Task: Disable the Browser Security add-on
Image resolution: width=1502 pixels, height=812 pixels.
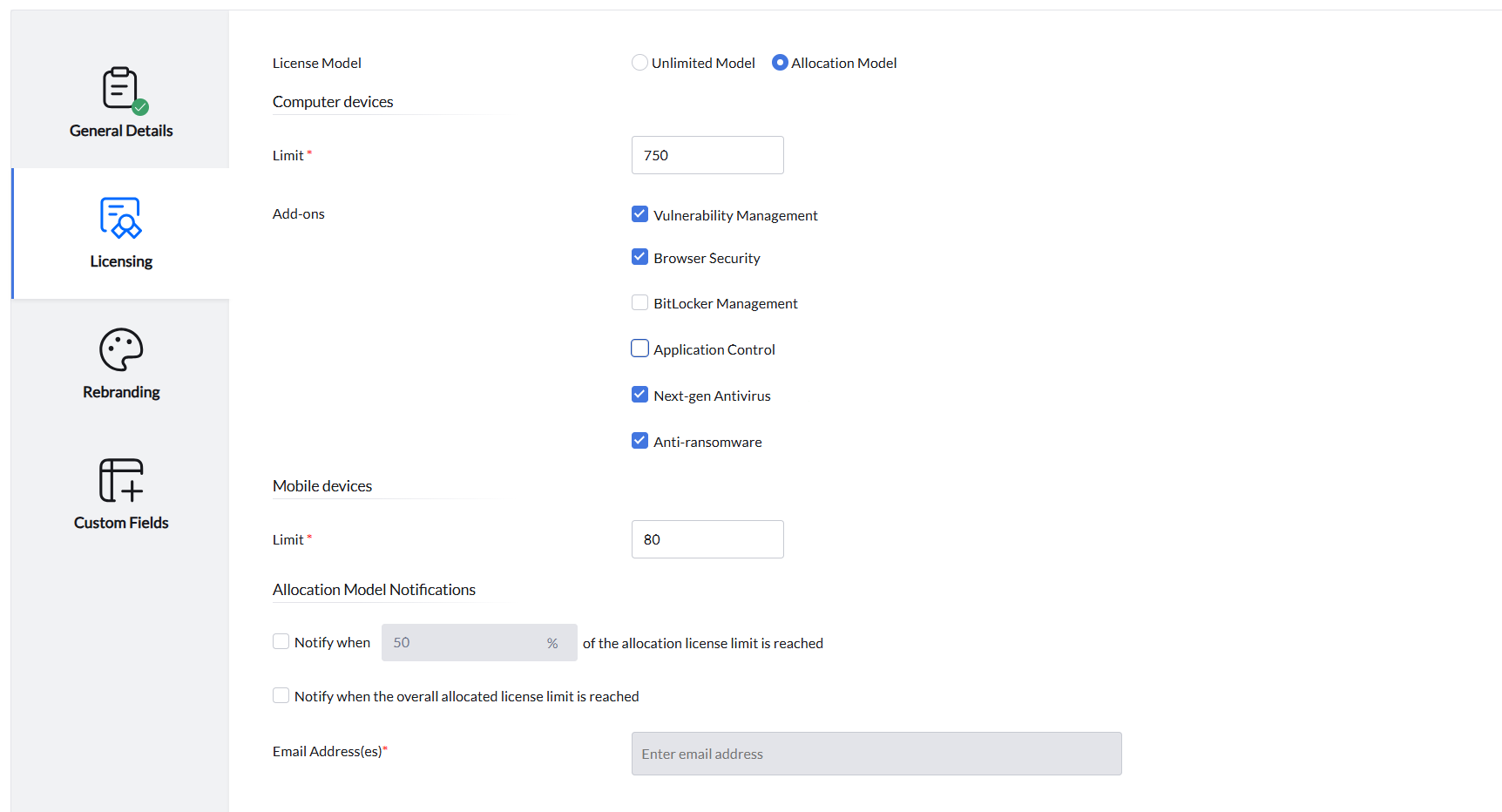Action: [x=640, y=257]
